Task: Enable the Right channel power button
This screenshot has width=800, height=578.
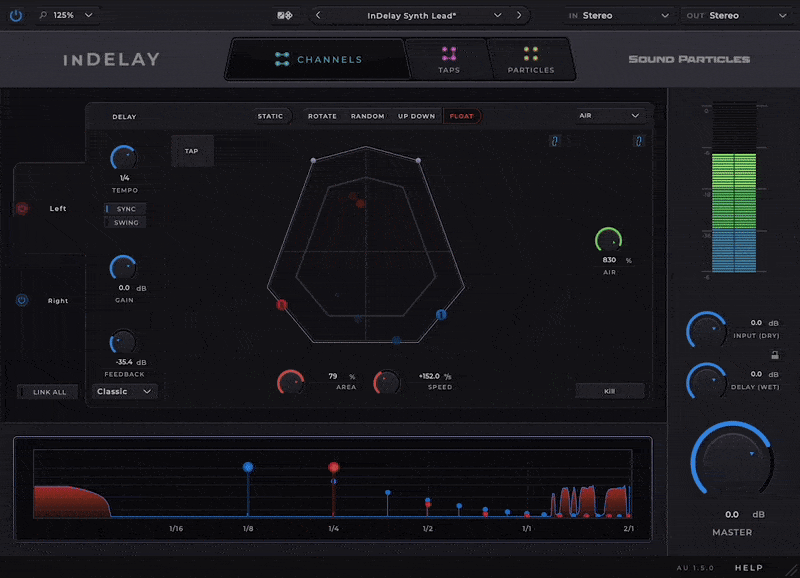Action: click(22, 300)
